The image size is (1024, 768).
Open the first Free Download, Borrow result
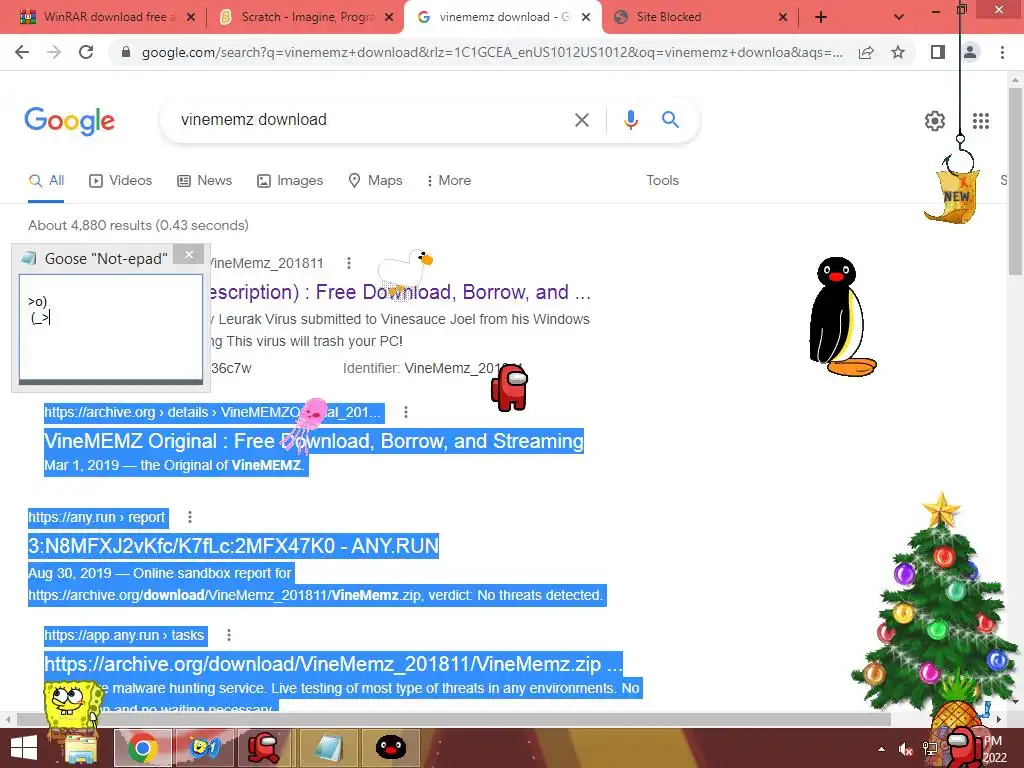pyautogui.click(x=400, y=293)
